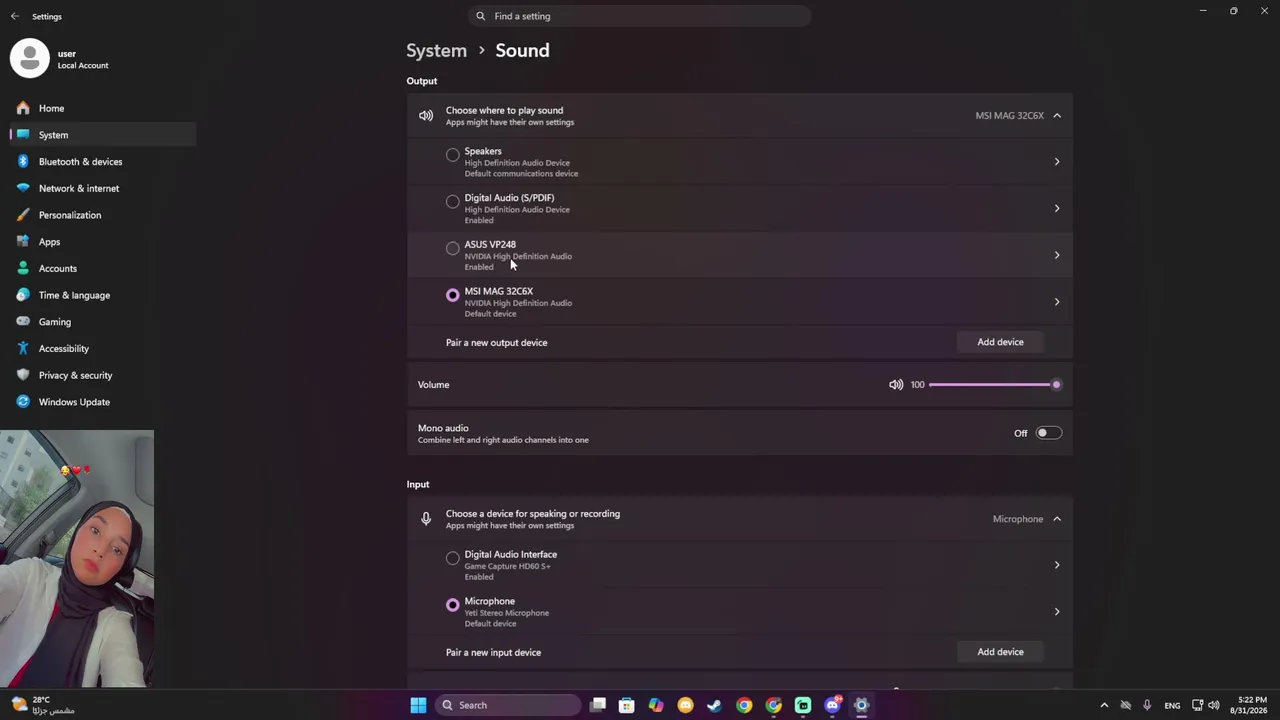Screen dimensions: 1280x720
Task: Open the weather widget showing 28°C
Action: point(44,705)
